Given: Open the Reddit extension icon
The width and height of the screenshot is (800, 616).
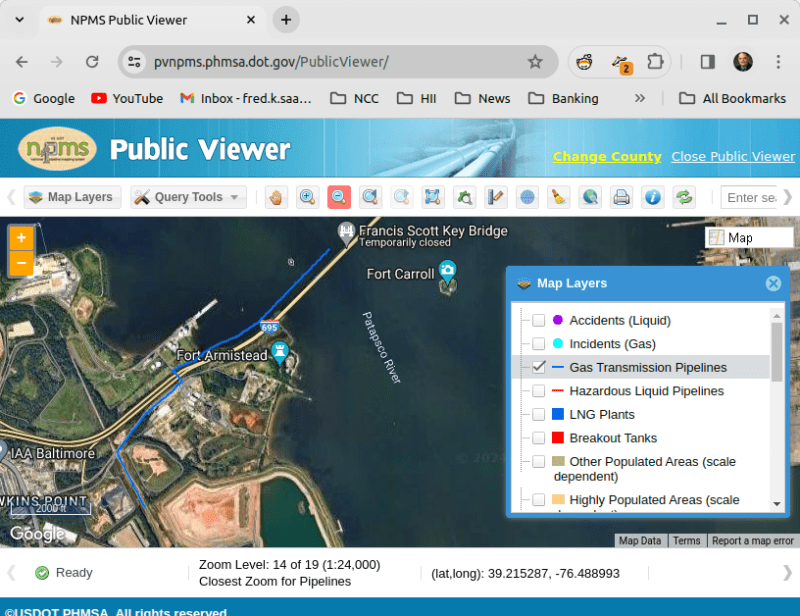Looking at the screenshot, I should (585, 62).
